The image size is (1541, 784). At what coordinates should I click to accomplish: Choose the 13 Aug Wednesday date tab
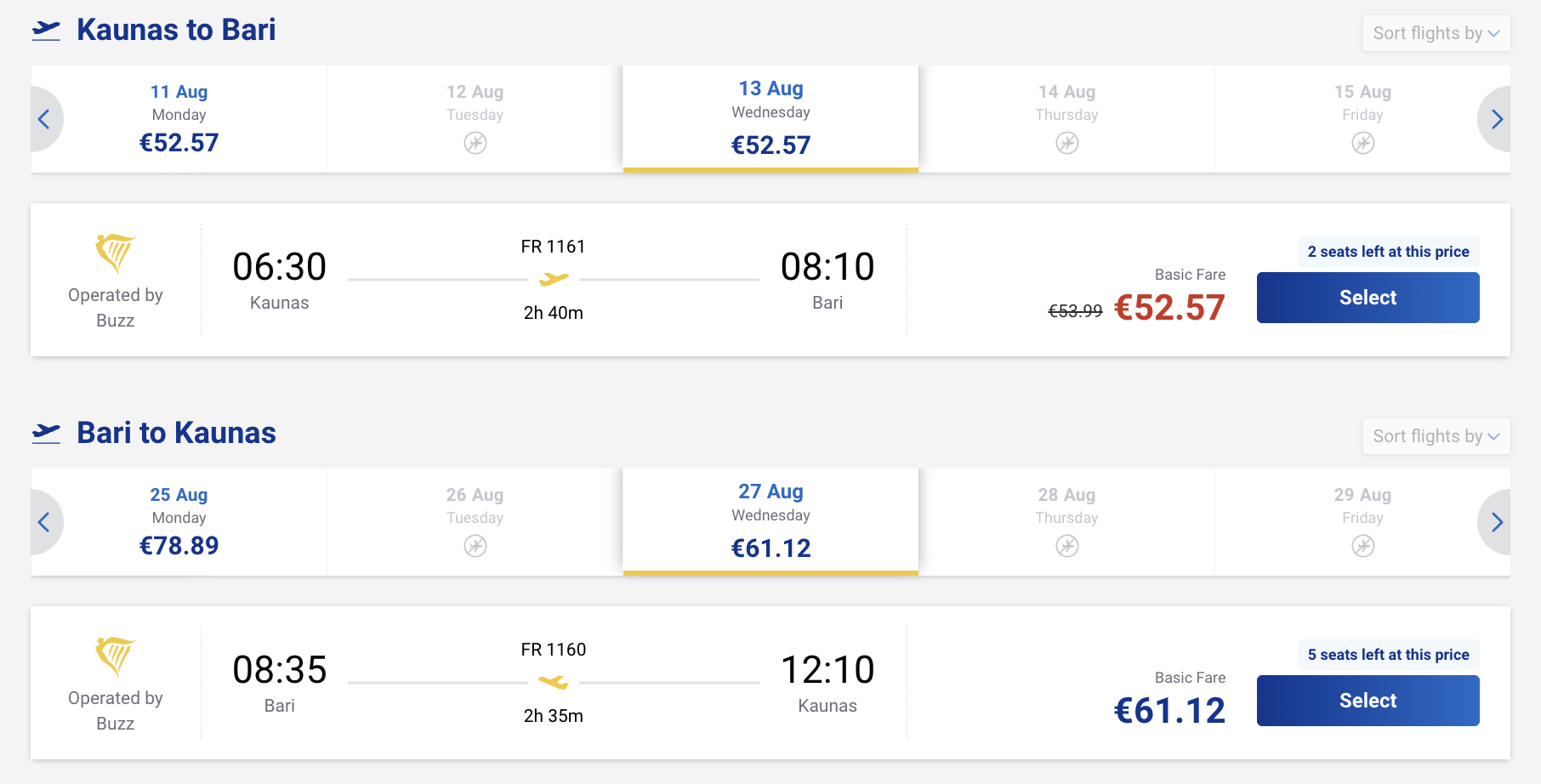pyautogui.click(x=770, y=119)
